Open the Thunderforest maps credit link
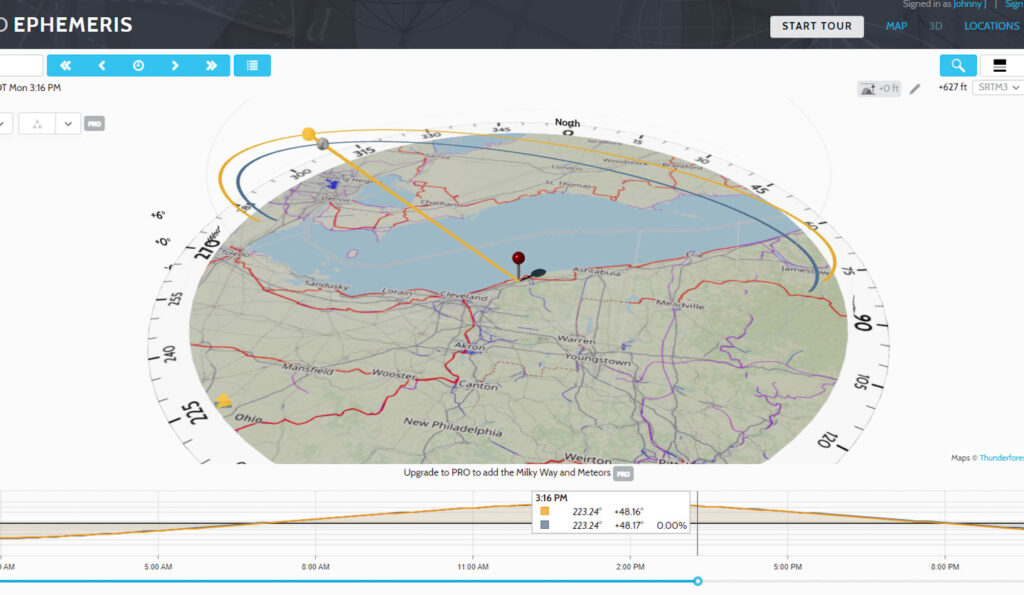This screenshot has width=1024, height=595. (x=1001, y=458)
